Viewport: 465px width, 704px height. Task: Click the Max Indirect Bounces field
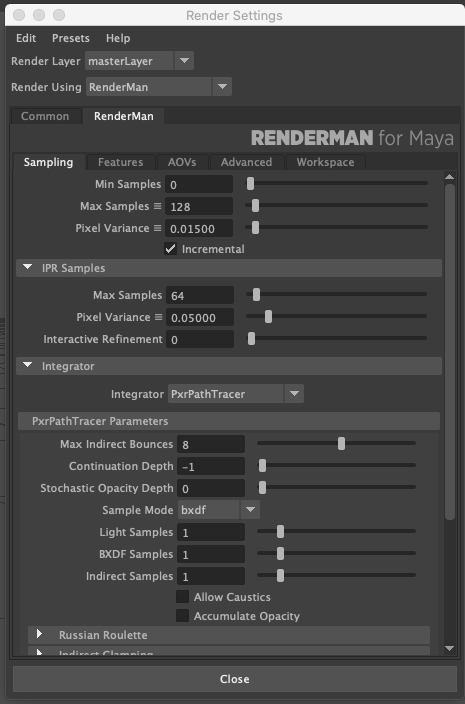[211, 444]
